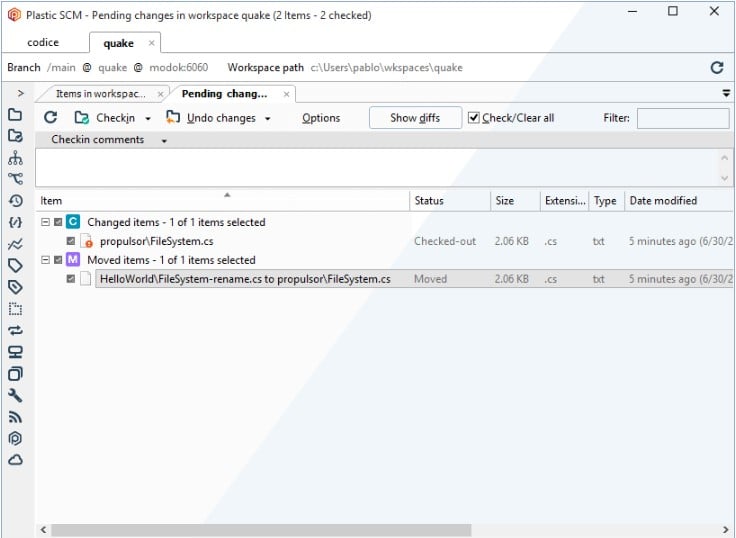Open the sync replication arrows icon
This screenshot has width=736, height=538.
coord(15,330)
